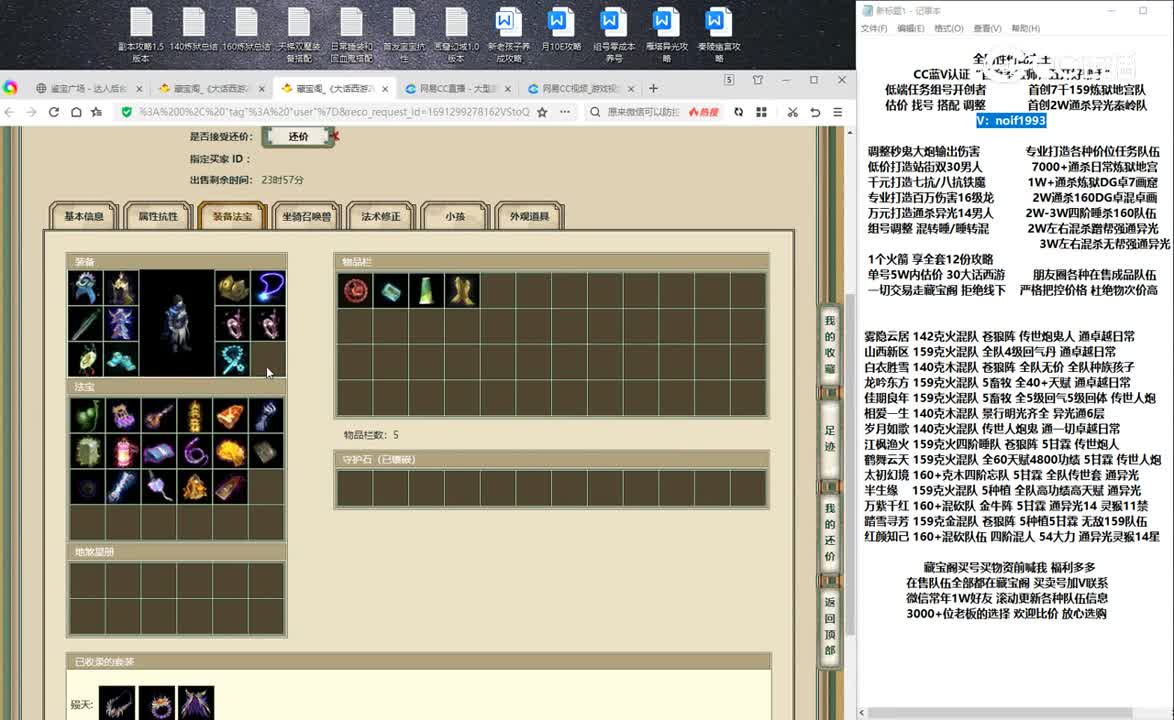Switch to the 网易CC直播 browser tab
Image resolution: width=1174 pixels, height=720 pixels.
[x=457, y=88]
